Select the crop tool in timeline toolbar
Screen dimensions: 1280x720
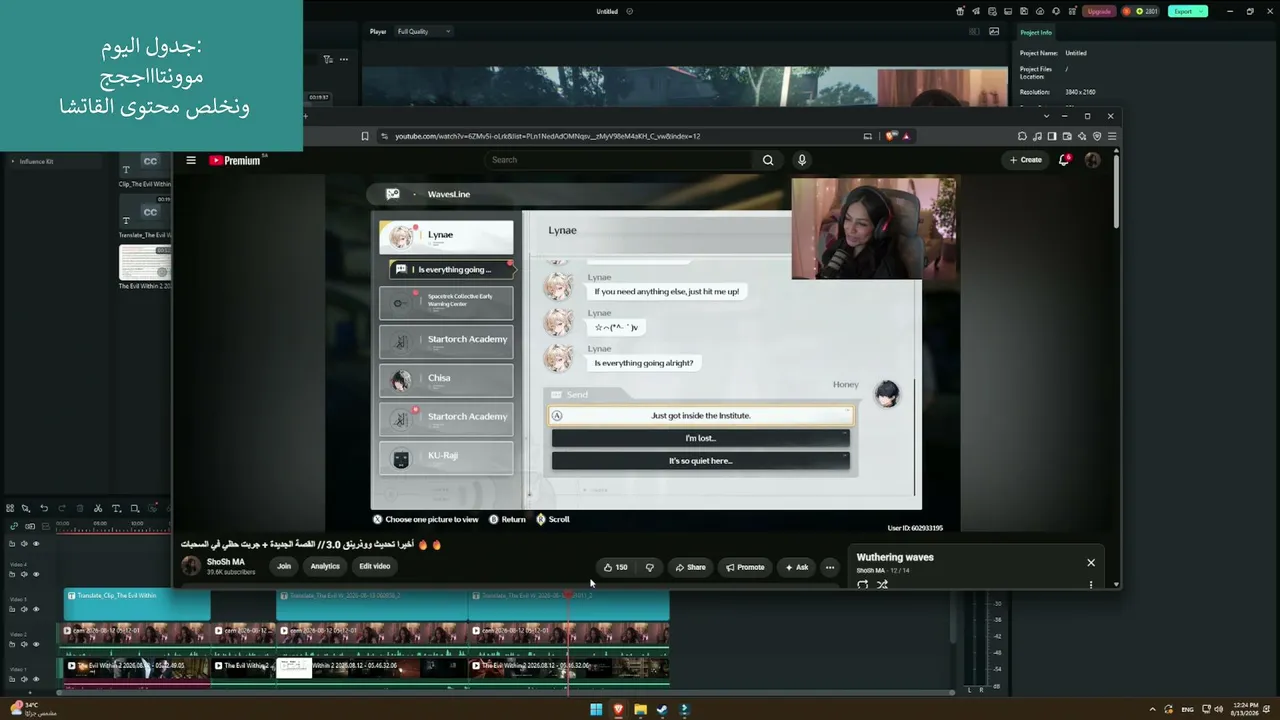coord(135,508)
